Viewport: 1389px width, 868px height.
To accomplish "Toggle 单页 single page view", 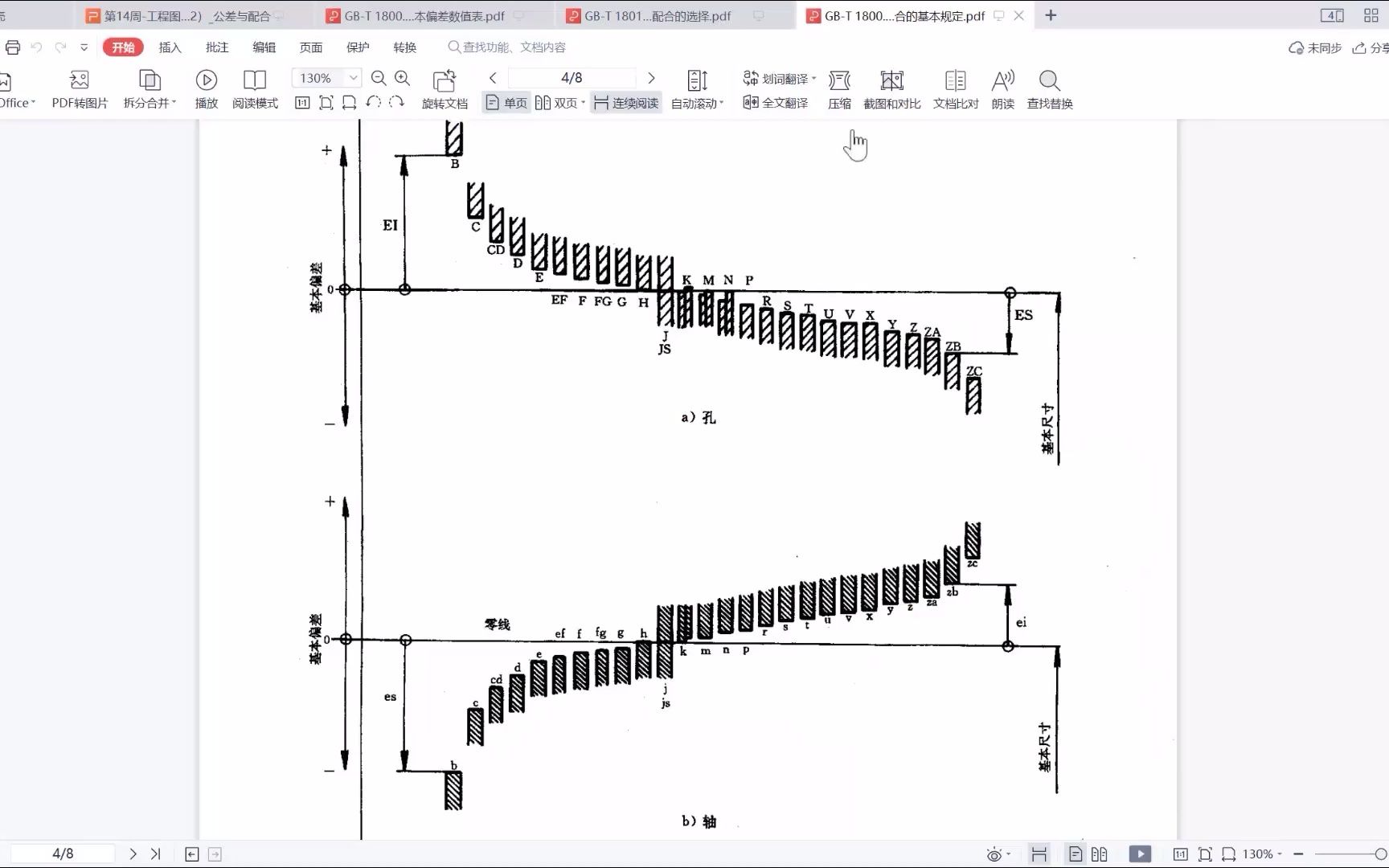I will point(506,103).
